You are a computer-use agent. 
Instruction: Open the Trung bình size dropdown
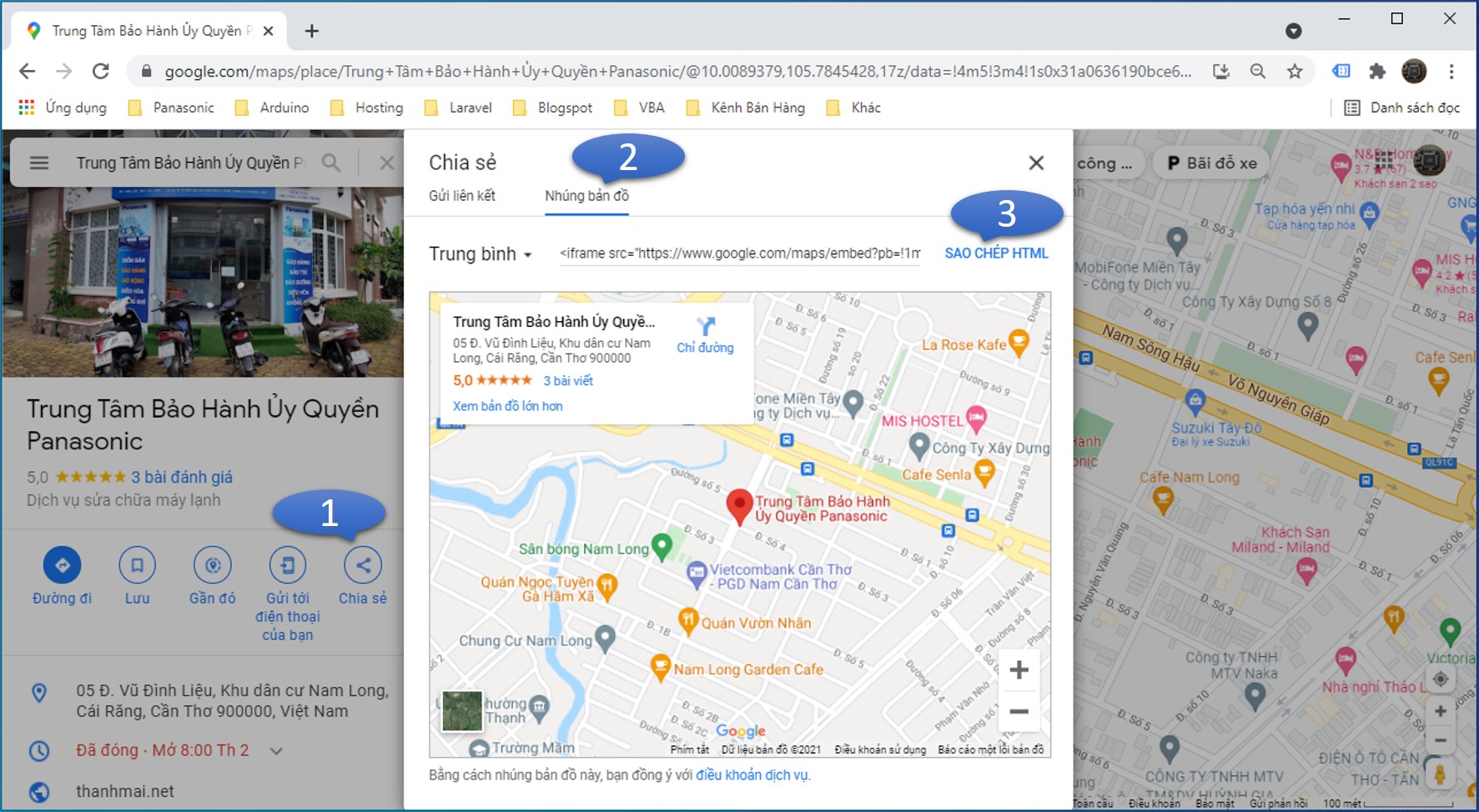480,254
